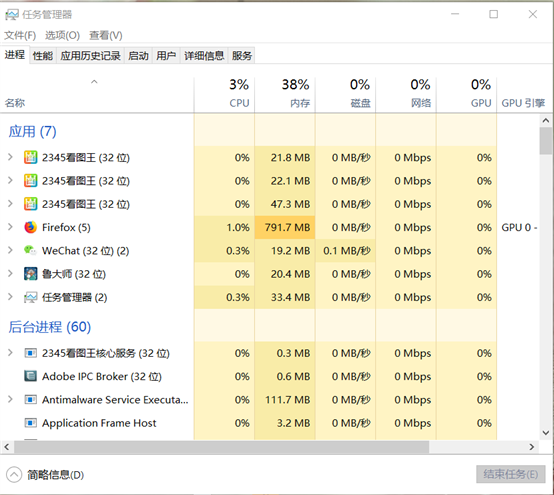554x495 pixels.
Task: Sort processes by the 内存 column header
Action: tap(285, 94)
